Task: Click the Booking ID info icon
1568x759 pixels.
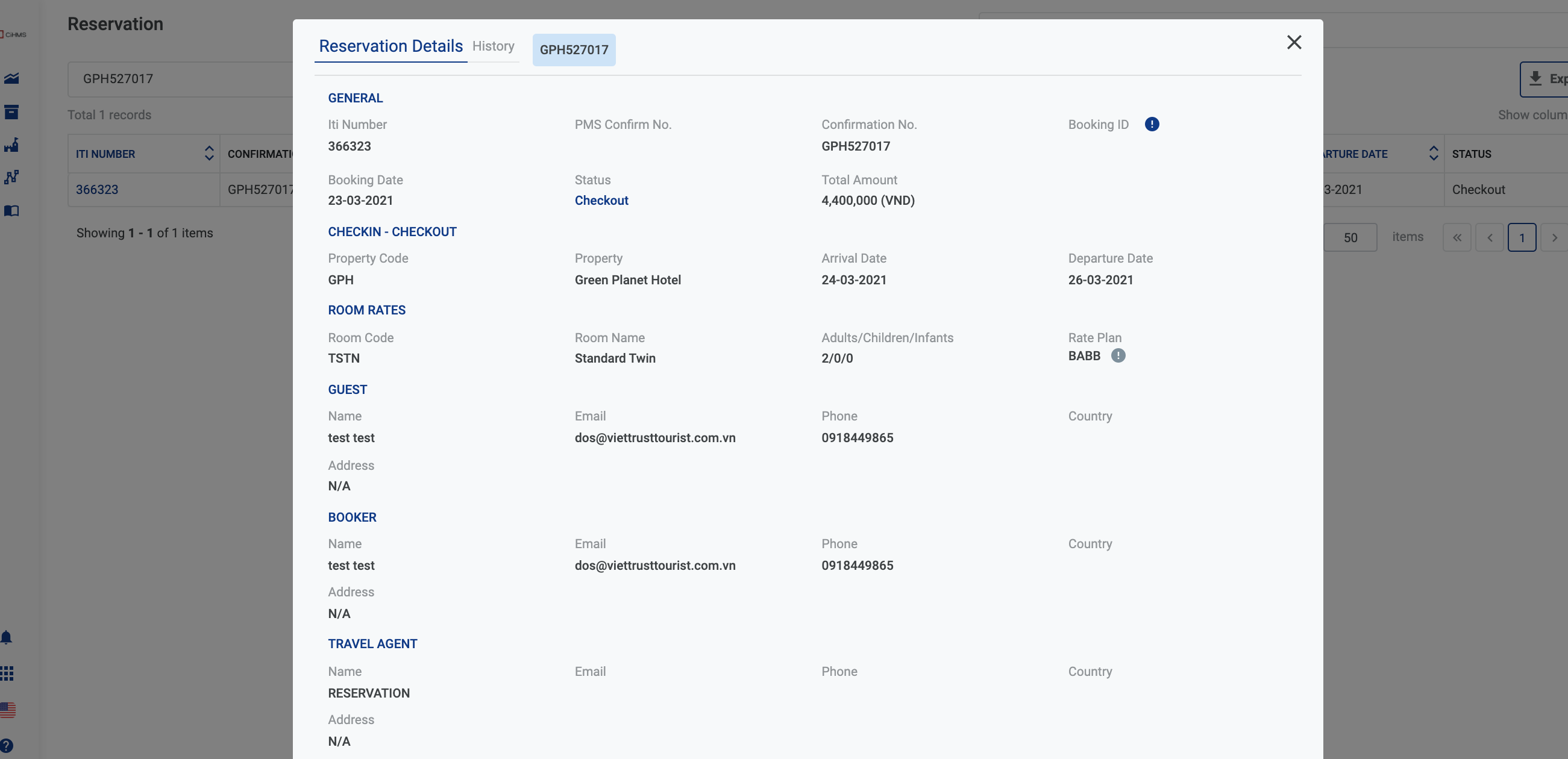Action: (x=1152, y=124)
